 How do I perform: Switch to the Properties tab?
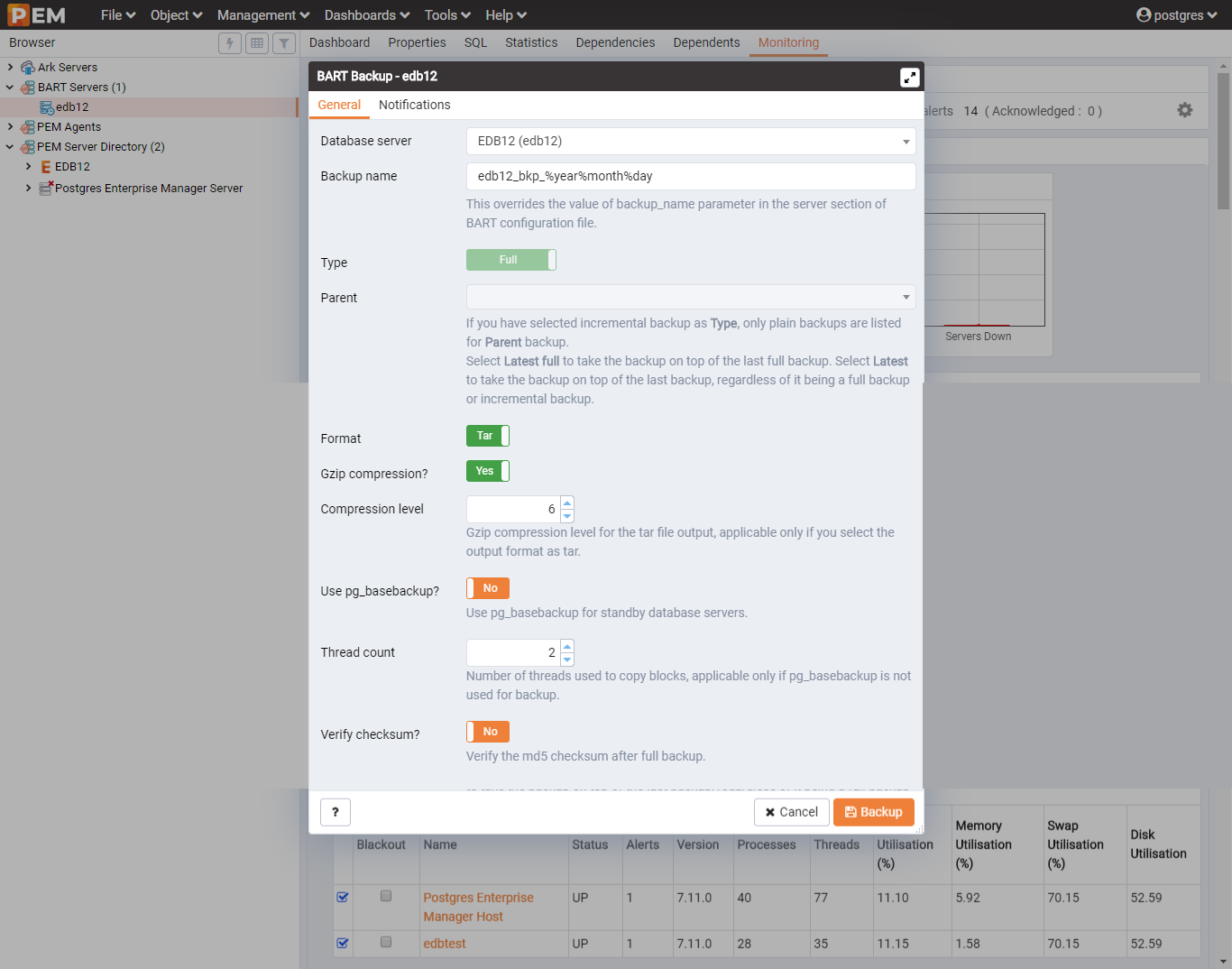[x=417, y=42]
